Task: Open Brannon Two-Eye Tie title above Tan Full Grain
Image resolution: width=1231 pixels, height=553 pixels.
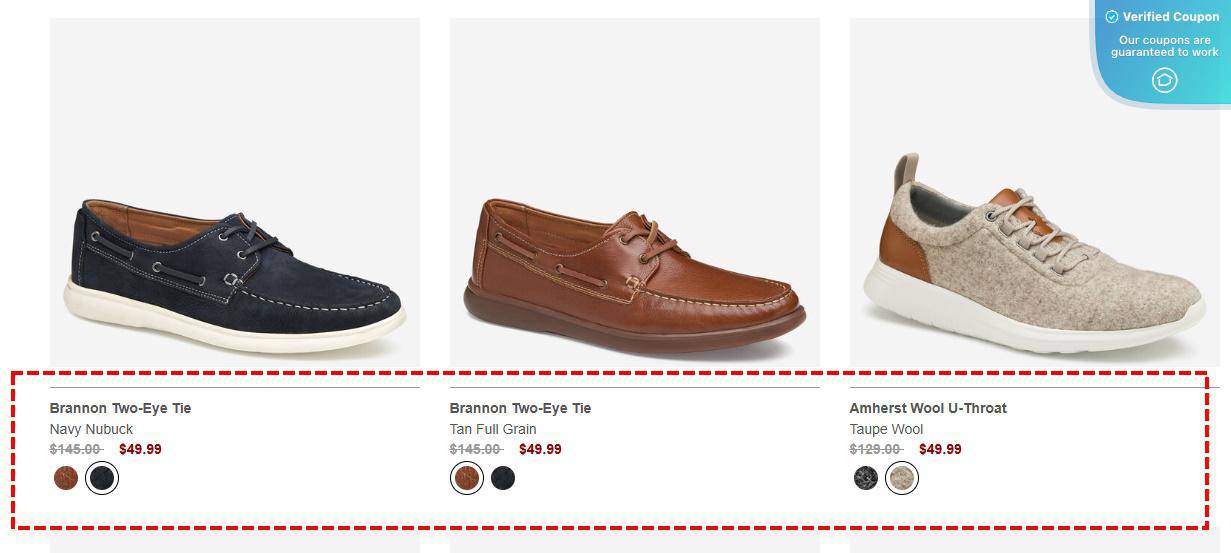Action: coord(520,408)
